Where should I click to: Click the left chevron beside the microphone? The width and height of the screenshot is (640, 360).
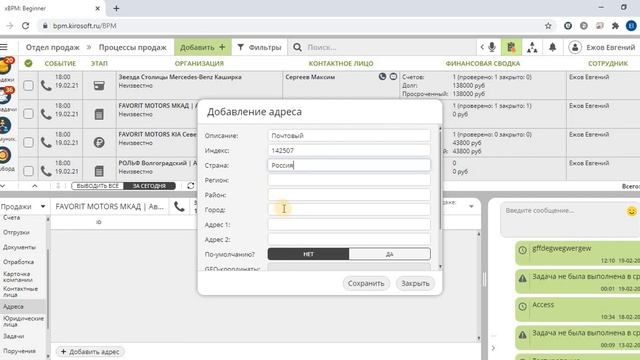point(482,47)
